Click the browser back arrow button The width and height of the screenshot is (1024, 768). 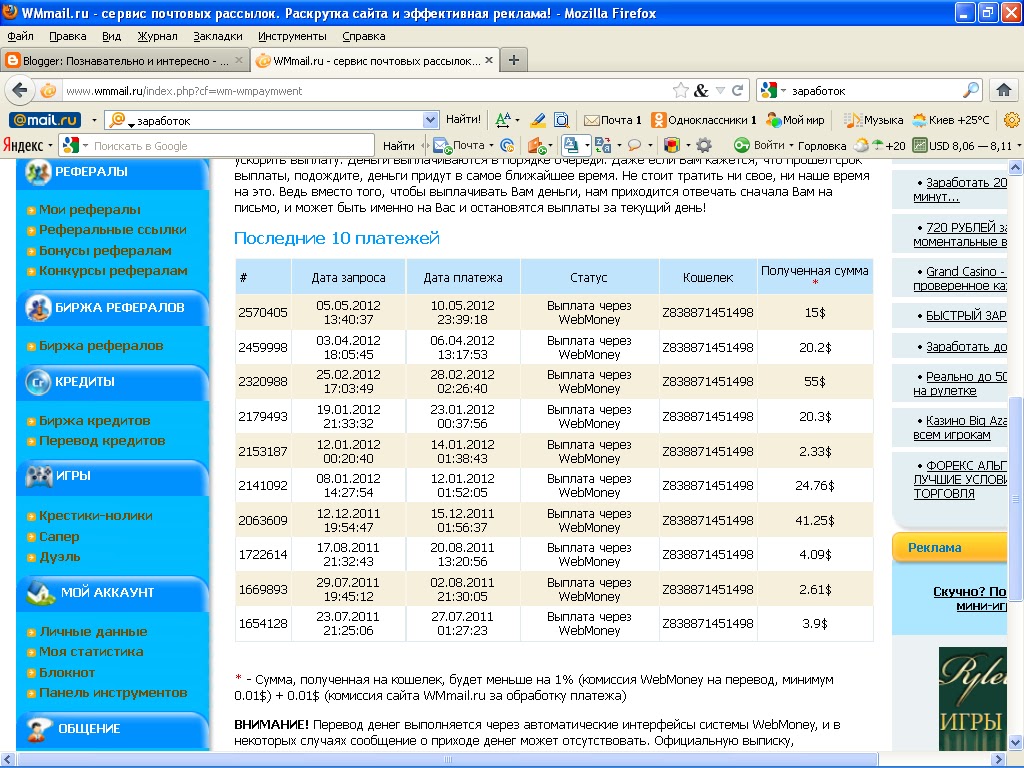[x=19, y=90]
